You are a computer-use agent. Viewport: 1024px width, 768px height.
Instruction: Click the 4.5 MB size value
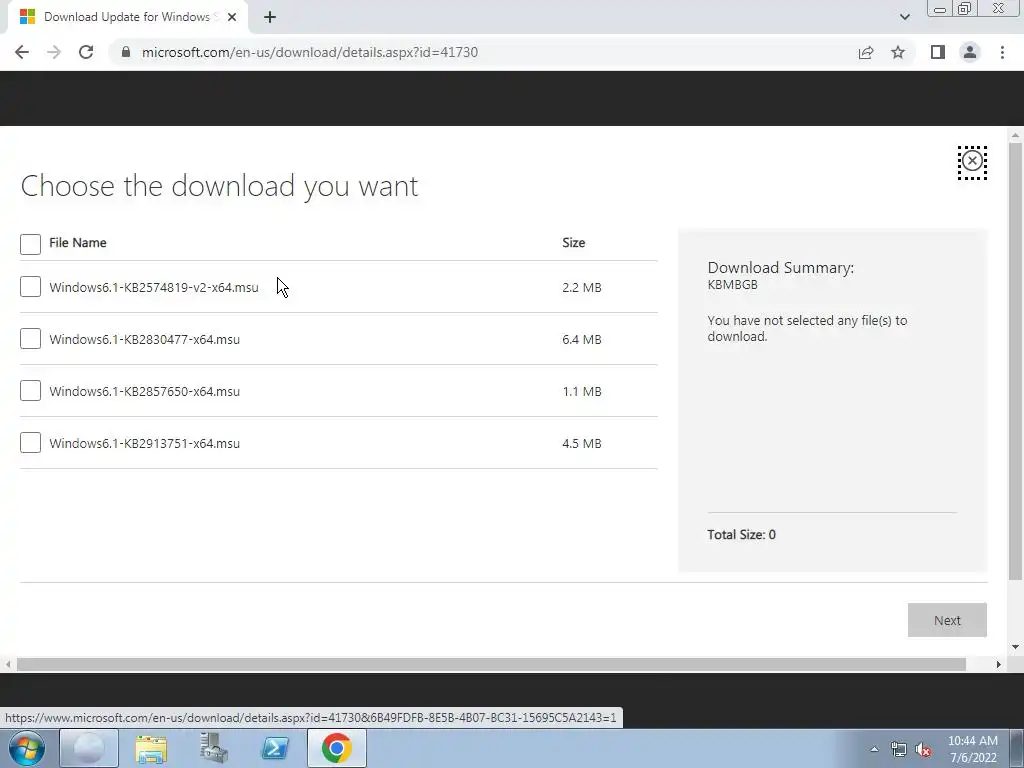pyautogui.click(x=581, y=443)
